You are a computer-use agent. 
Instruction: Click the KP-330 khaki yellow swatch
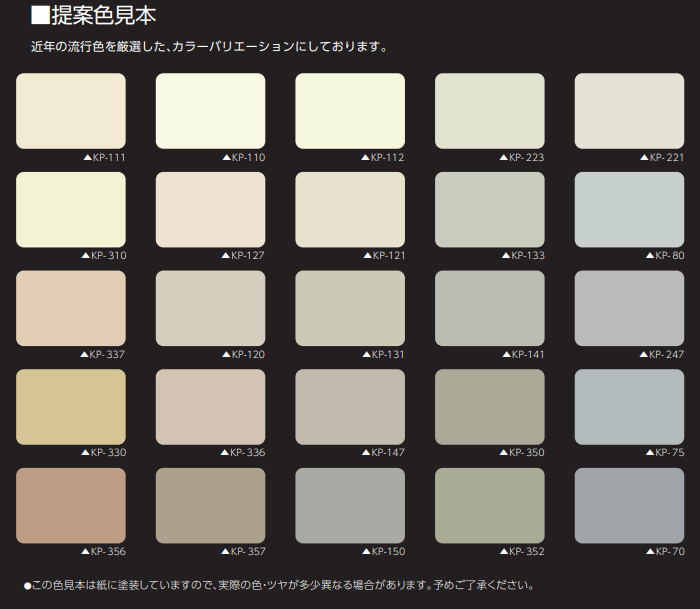click(71, 406)
